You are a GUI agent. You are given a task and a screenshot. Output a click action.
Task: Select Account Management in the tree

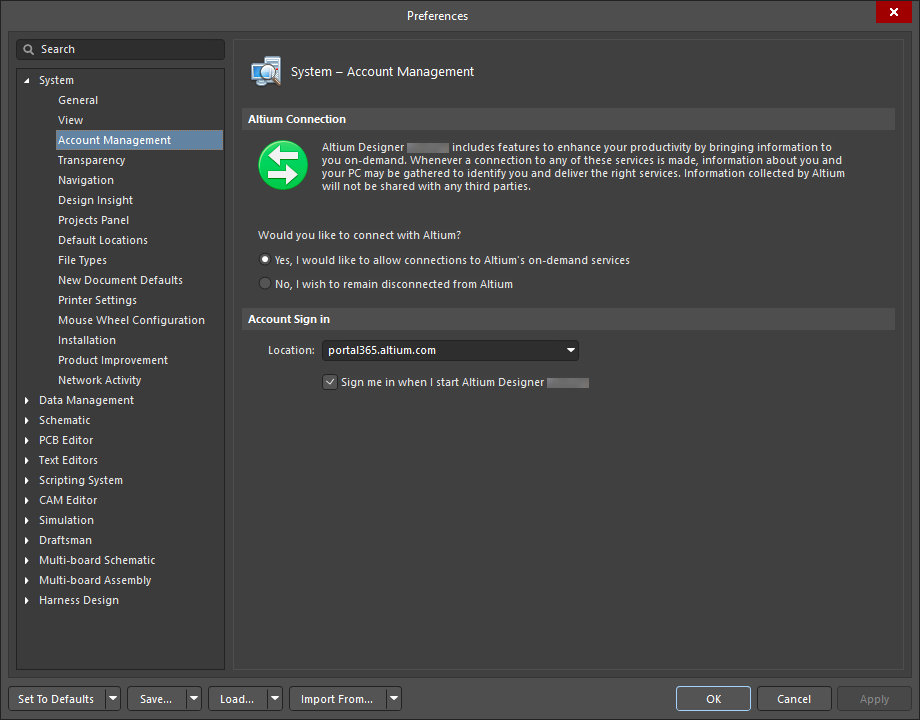(140, 140)
